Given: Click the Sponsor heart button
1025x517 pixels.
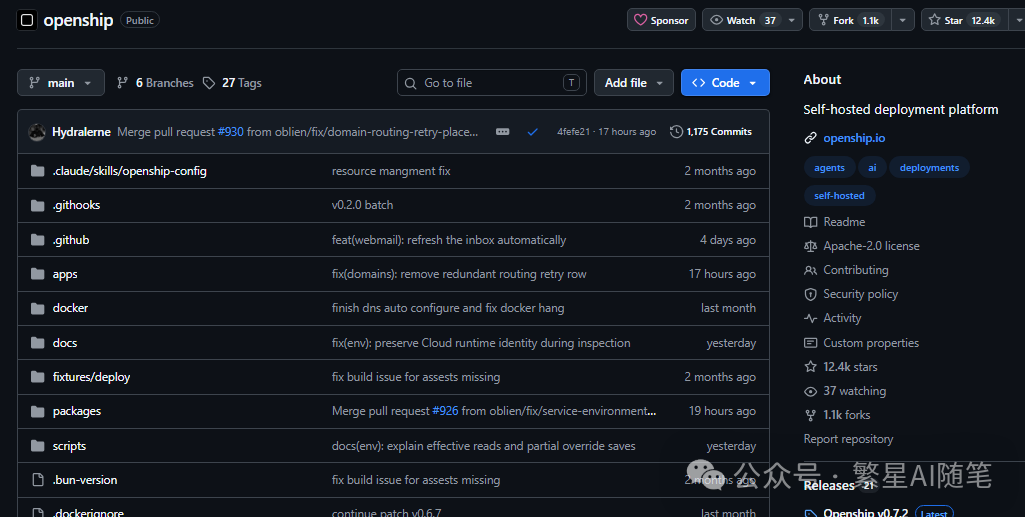Looking at the screenshot, I should coord(661,20).
